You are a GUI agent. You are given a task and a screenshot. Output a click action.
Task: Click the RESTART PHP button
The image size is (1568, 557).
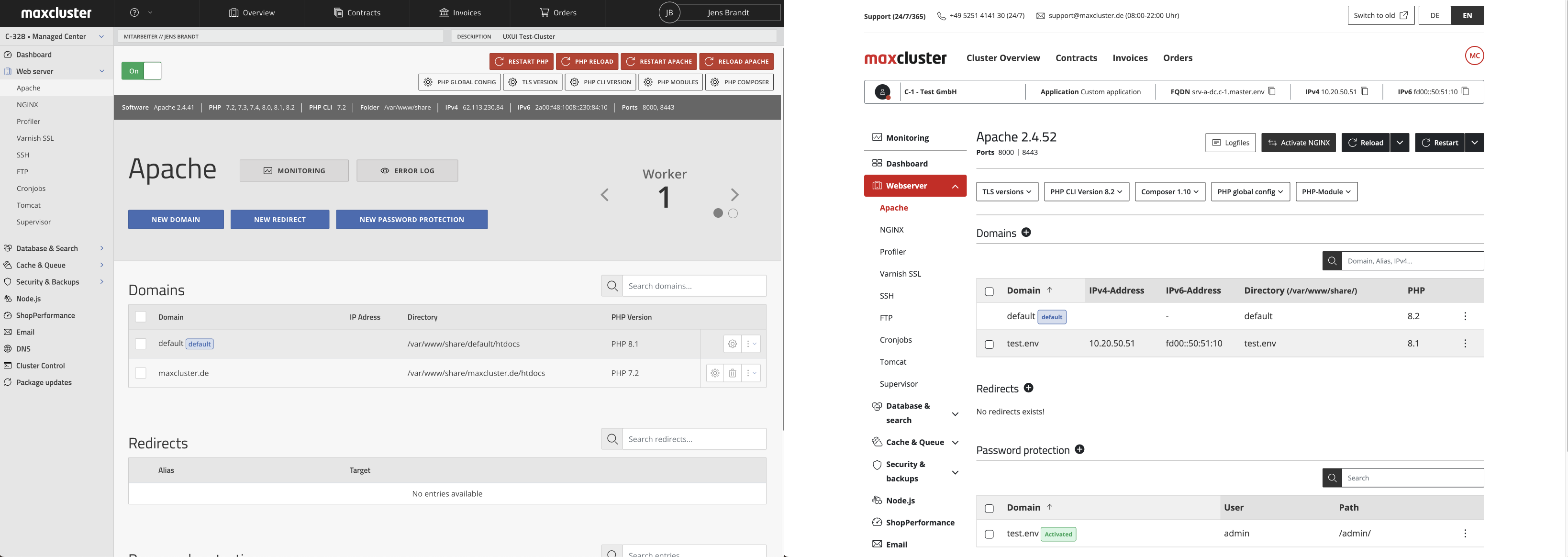point(521,61)
